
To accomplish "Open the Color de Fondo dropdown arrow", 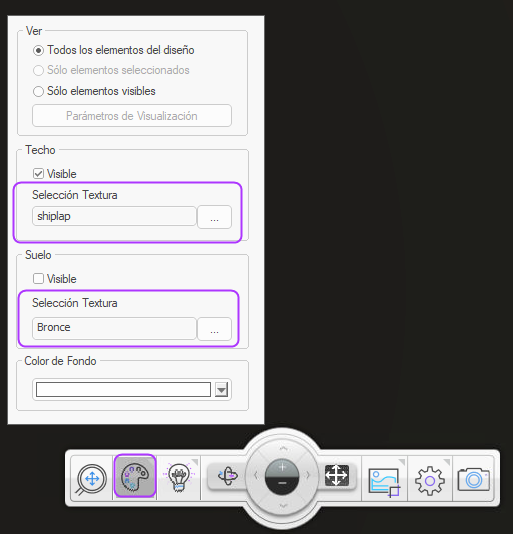I will click(221, 389).
